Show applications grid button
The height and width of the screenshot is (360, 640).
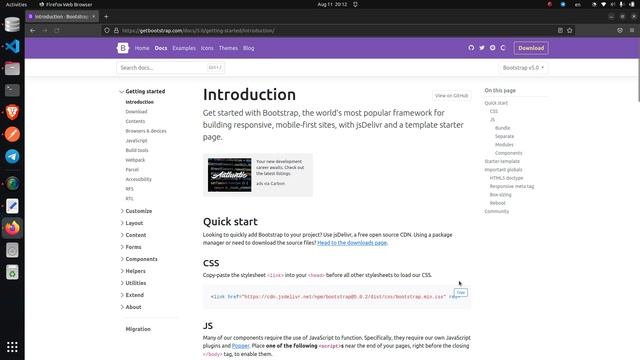tap(12, 347)
